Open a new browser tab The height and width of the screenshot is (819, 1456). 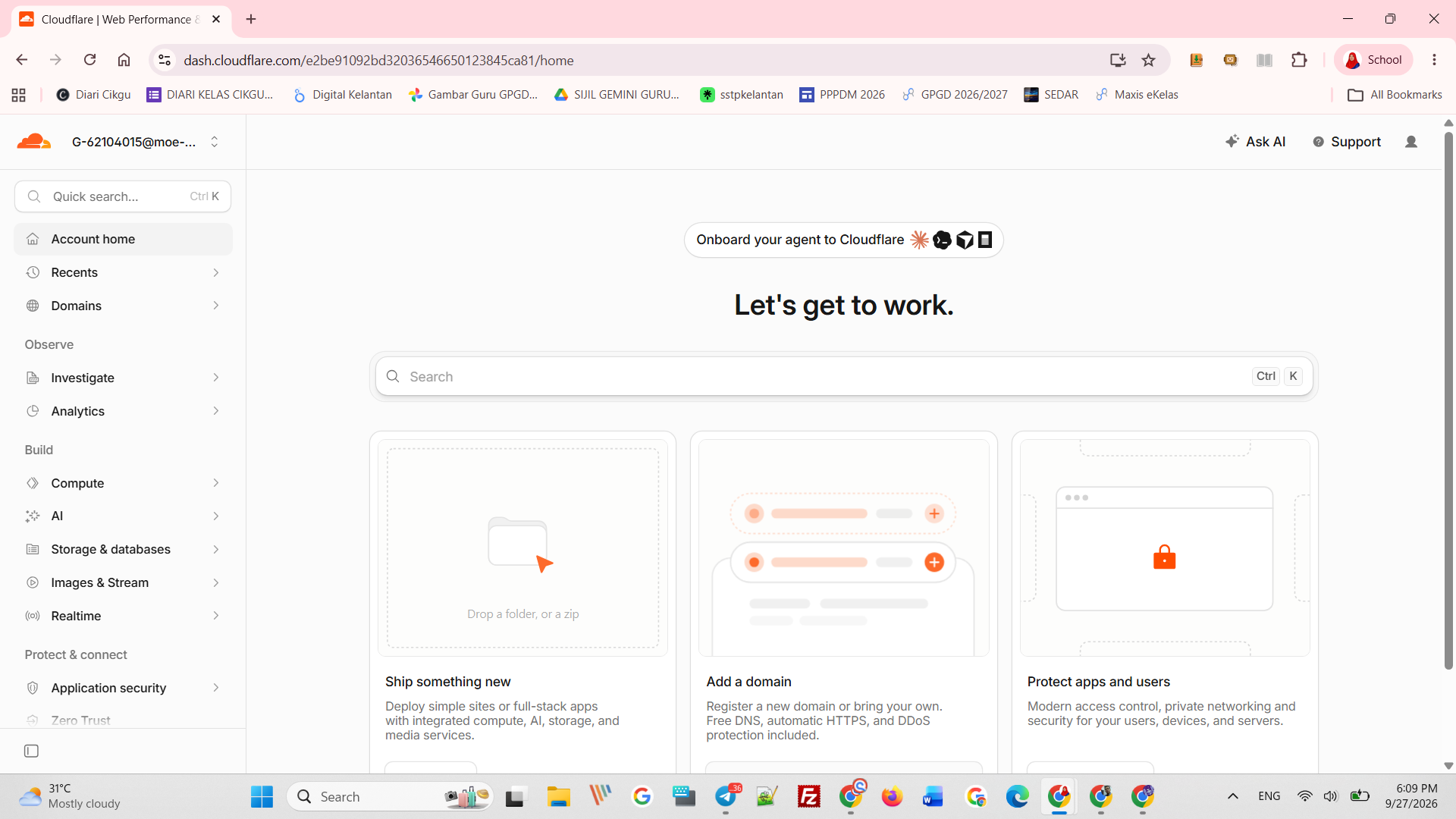coord(251,19)
